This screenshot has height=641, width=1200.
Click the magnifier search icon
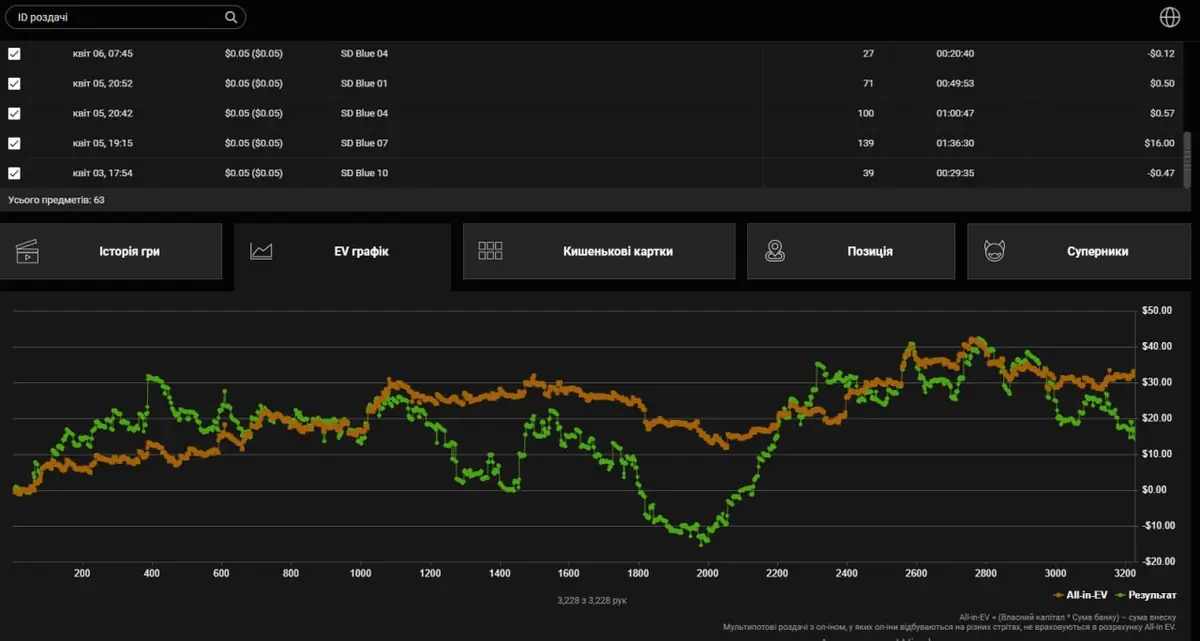tap(231, 17)
